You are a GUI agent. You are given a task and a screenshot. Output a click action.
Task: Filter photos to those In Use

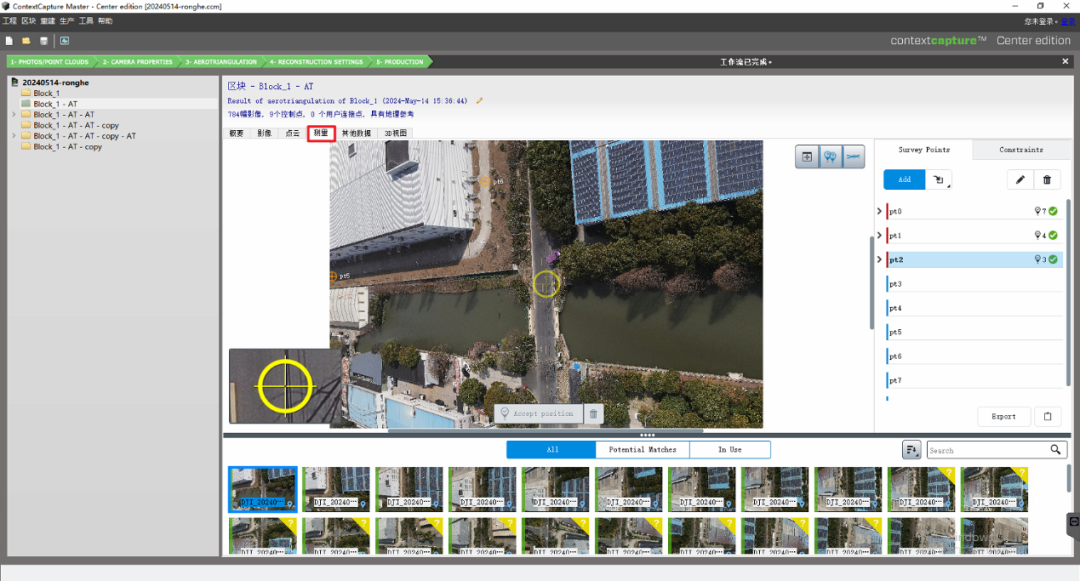point(730,450)
